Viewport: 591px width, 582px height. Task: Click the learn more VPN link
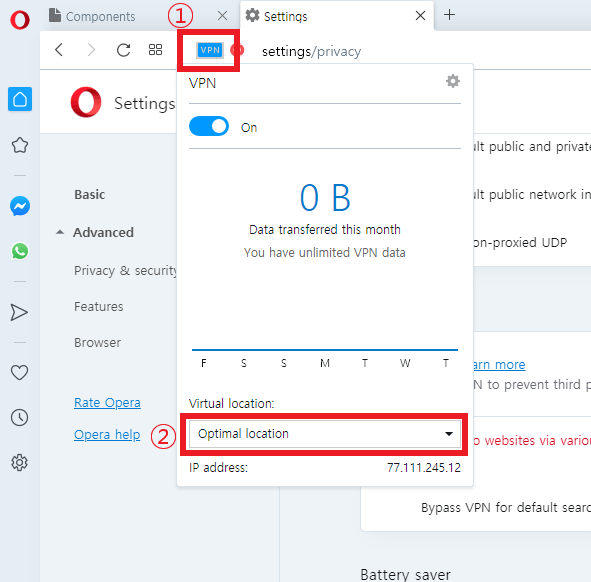499,365
